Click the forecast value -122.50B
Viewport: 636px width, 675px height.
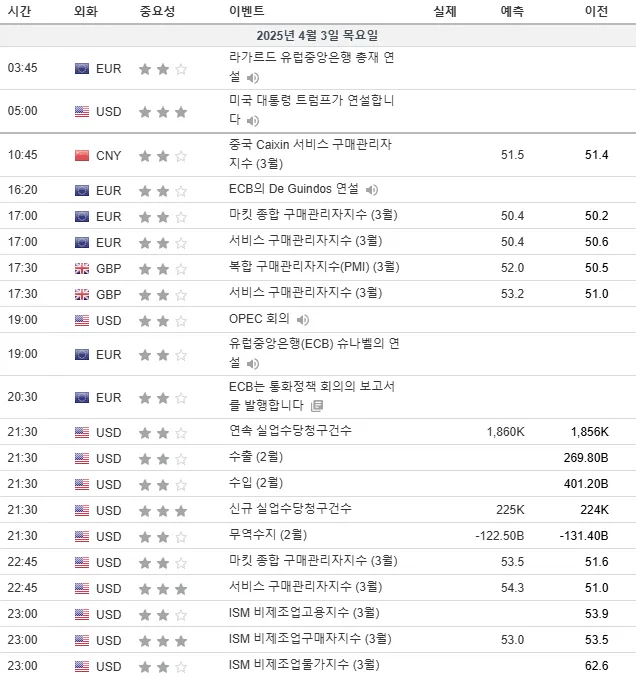pos(499,536)
